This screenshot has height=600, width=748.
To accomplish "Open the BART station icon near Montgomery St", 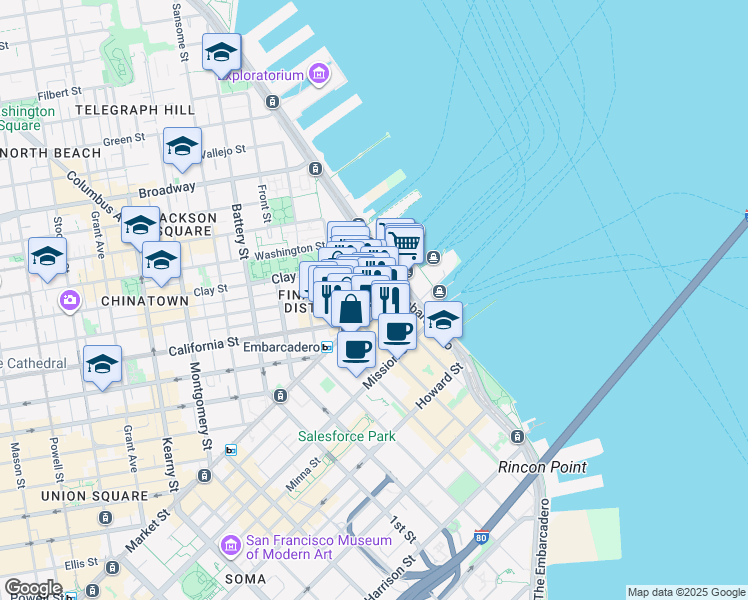I will (x=230, y=450).
